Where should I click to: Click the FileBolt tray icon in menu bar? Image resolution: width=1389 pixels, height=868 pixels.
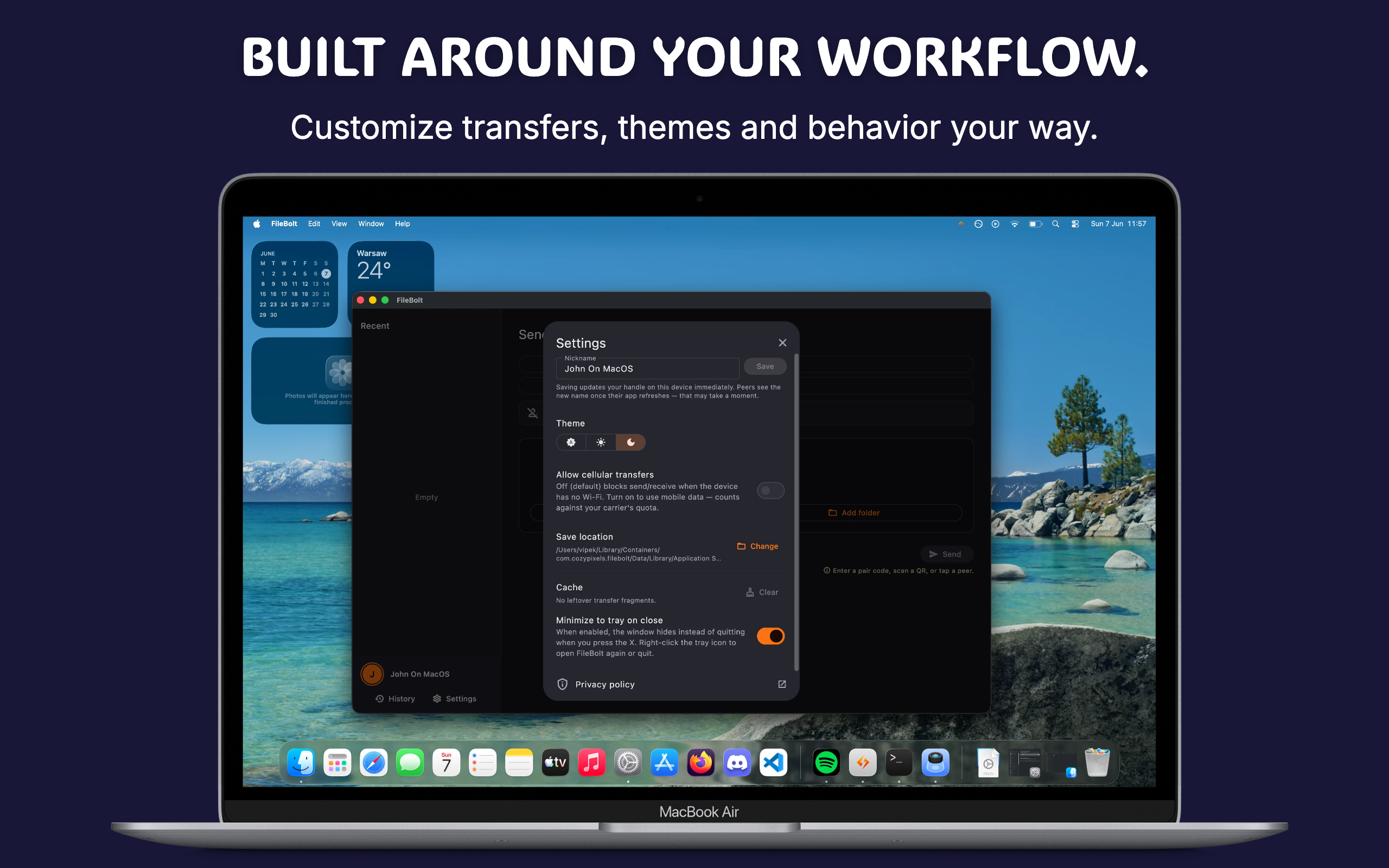(961, 224)
